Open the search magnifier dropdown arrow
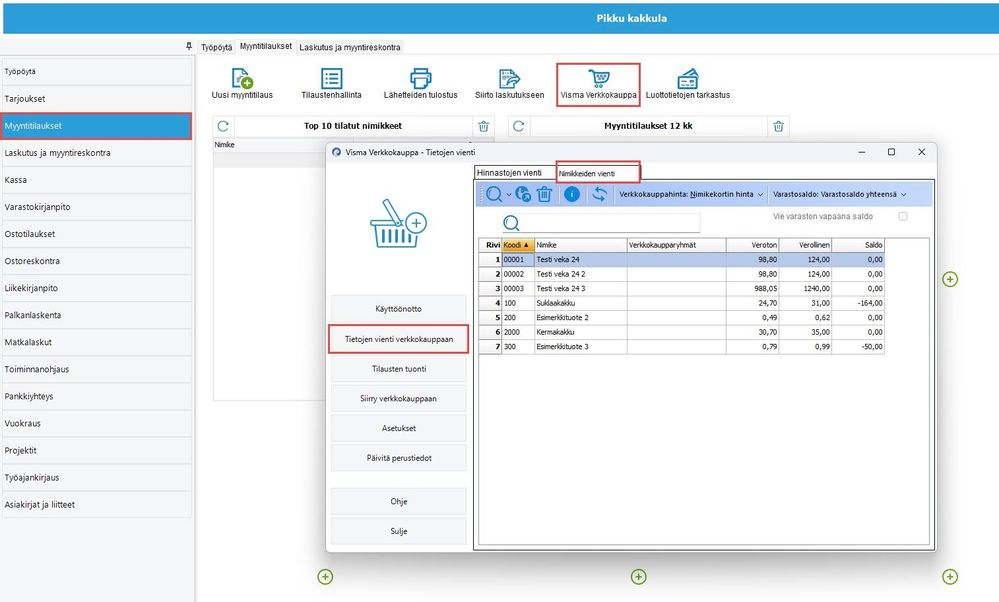 (509, 195)
